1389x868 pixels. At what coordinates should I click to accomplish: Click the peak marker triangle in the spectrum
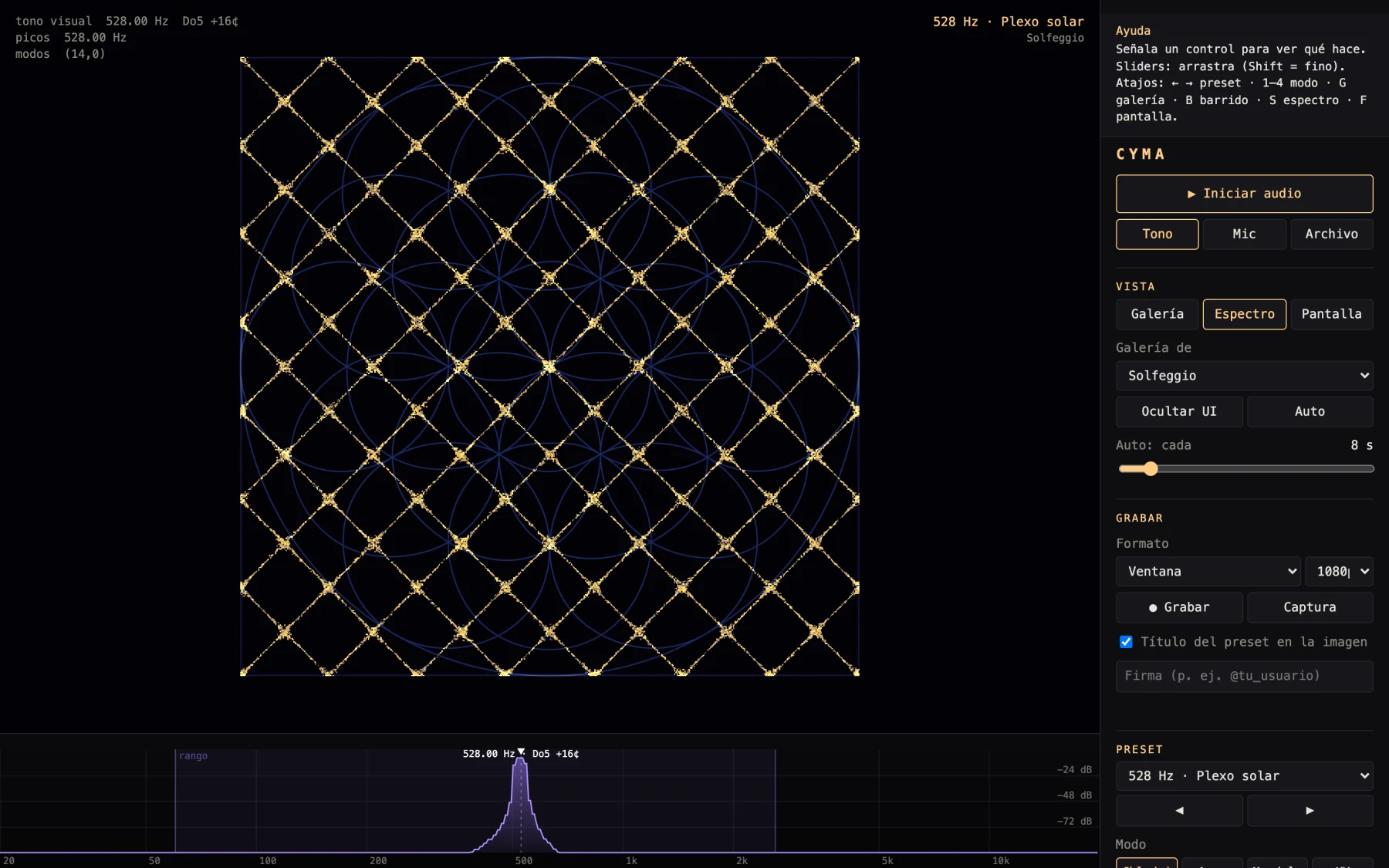coord(521,751)
